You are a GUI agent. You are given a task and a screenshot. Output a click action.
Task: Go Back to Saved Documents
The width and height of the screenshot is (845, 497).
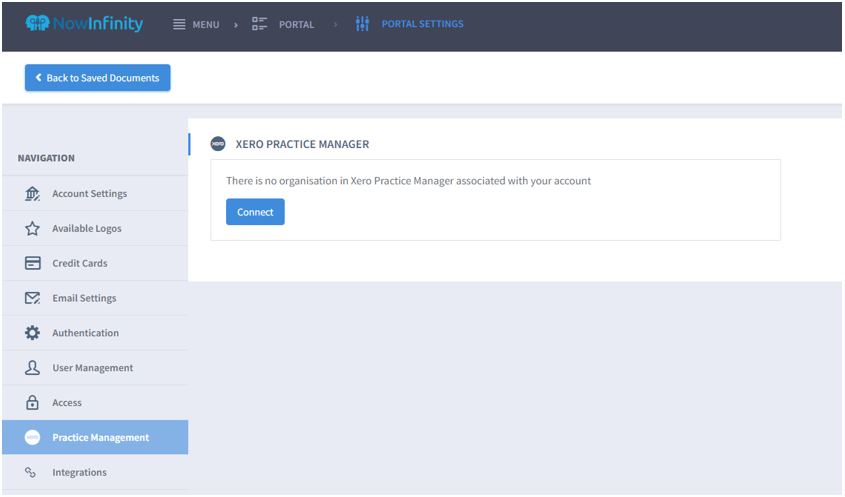pos(98,78)
